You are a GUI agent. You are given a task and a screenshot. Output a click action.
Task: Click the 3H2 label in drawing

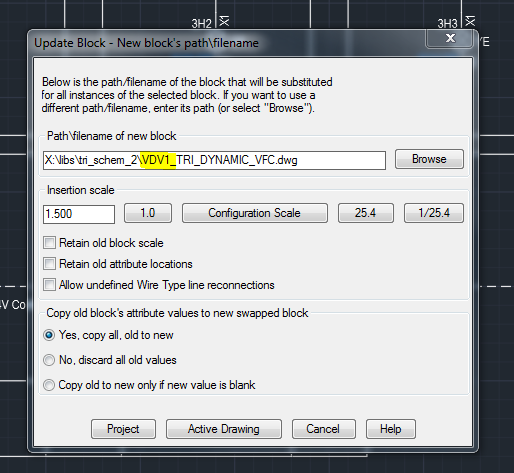(201, 24)
